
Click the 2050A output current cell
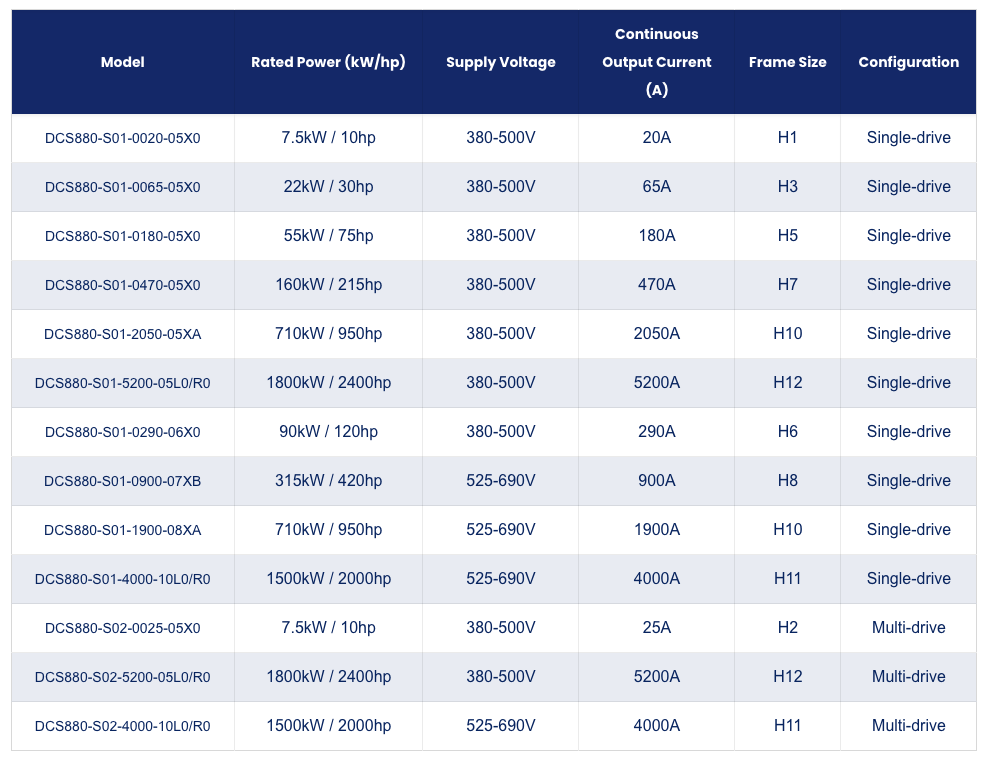657,333
